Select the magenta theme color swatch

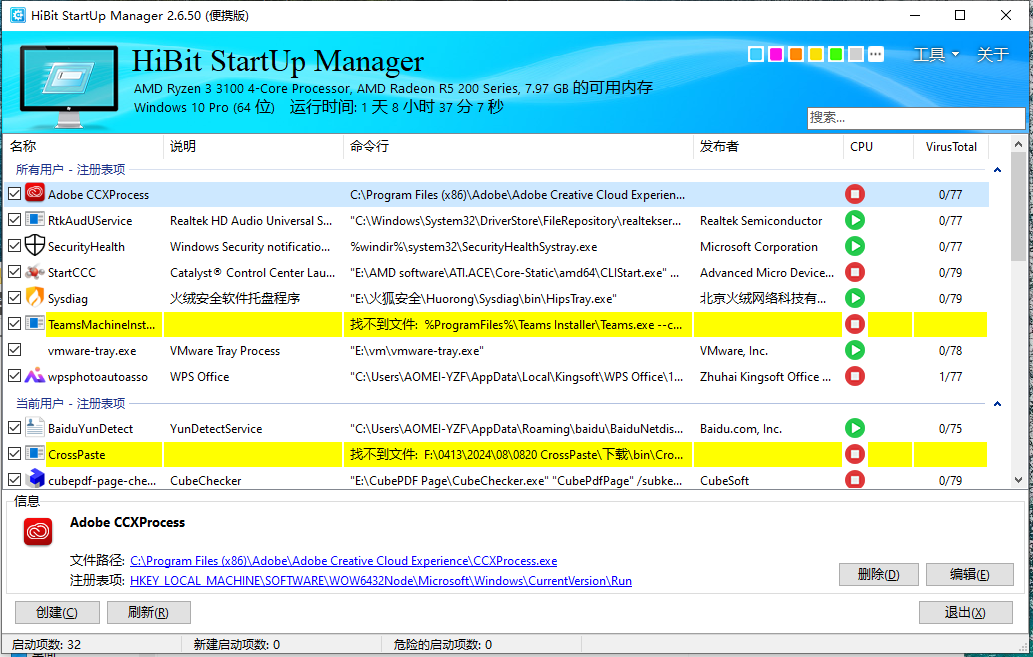click(x=775, y=54)
